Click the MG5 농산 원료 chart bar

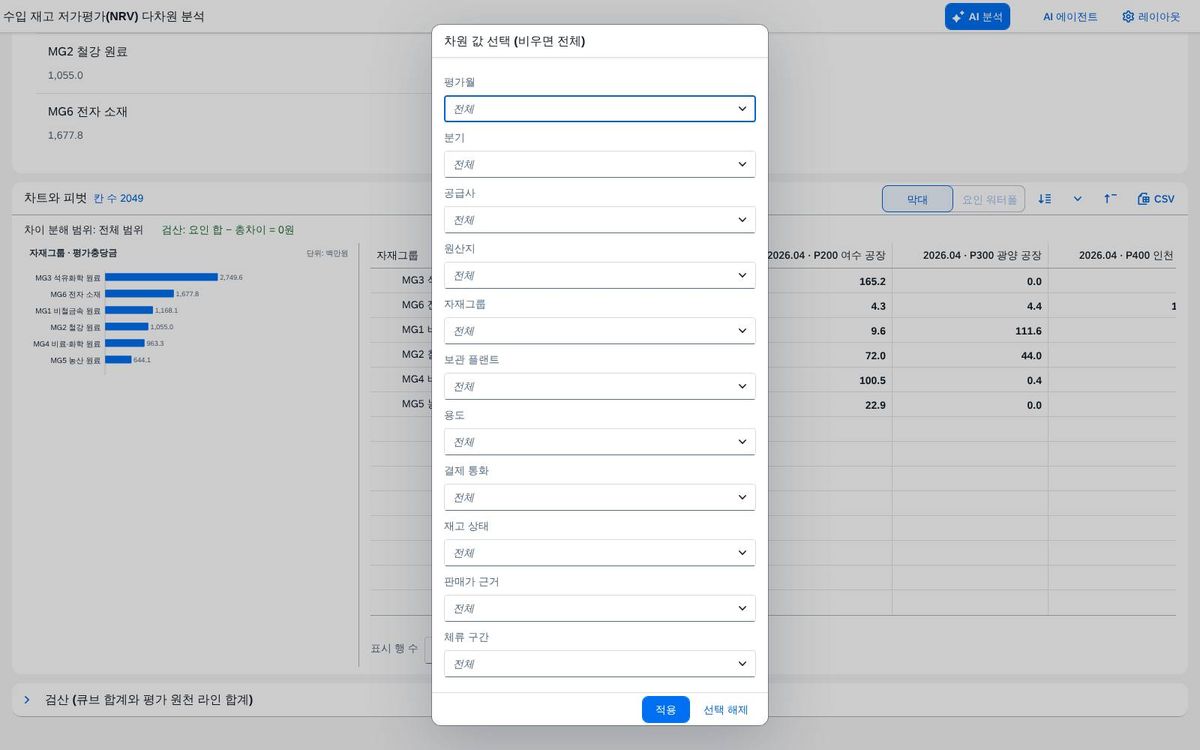pos(118,359)
